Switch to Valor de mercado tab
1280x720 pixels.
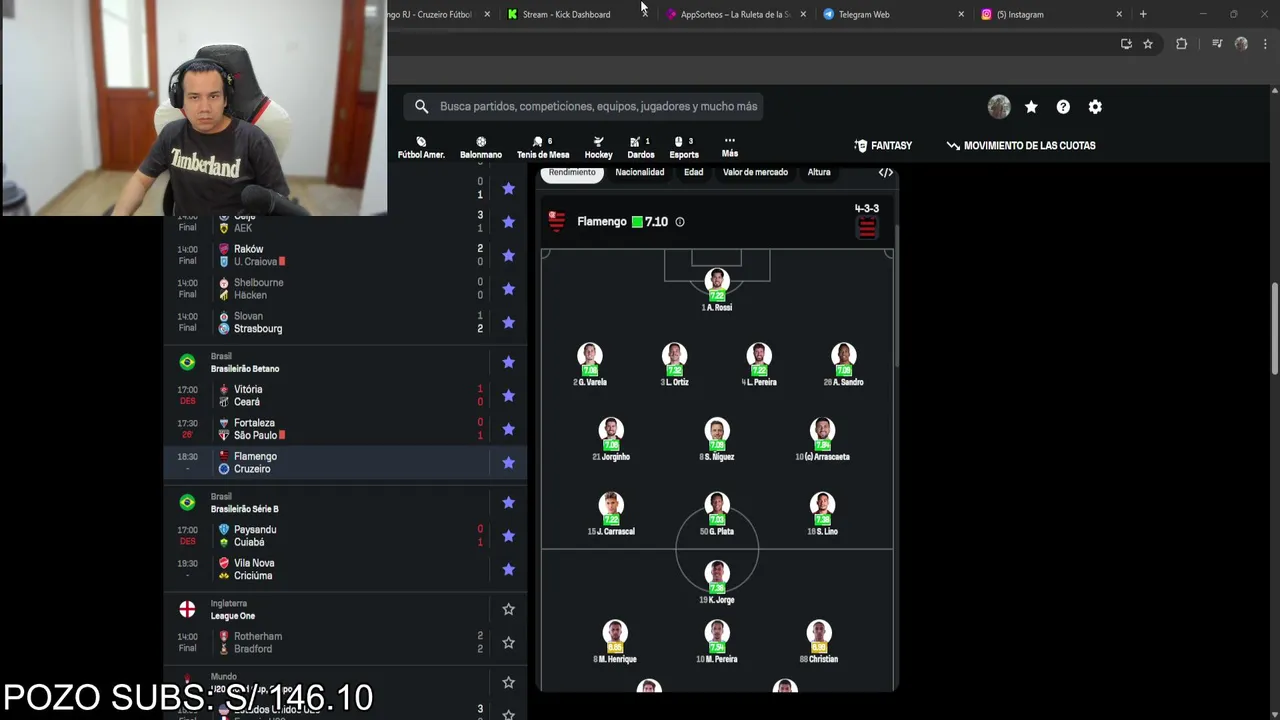[755, 172]
